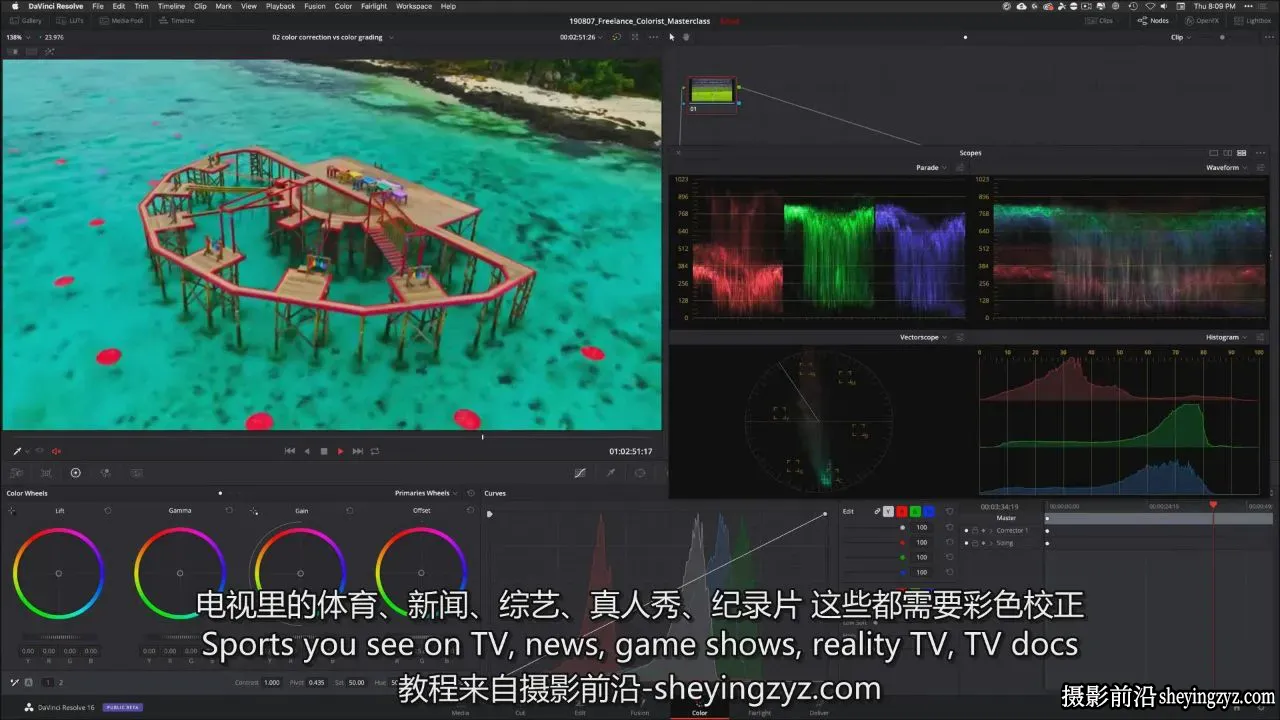Click the play forward button
The image size is (1280, 720).
[340, 451]
